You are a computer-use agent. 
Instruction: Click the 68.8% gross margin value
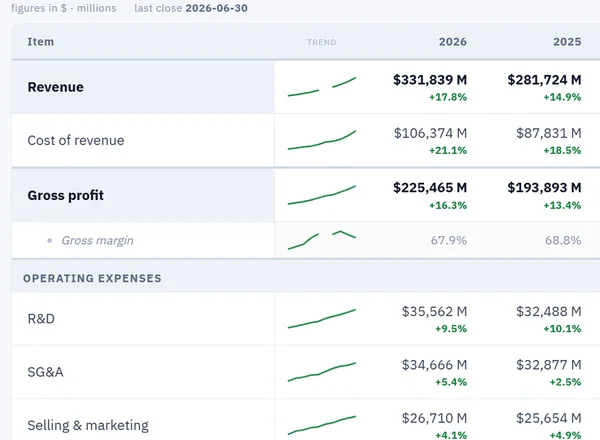pos(563,240)
